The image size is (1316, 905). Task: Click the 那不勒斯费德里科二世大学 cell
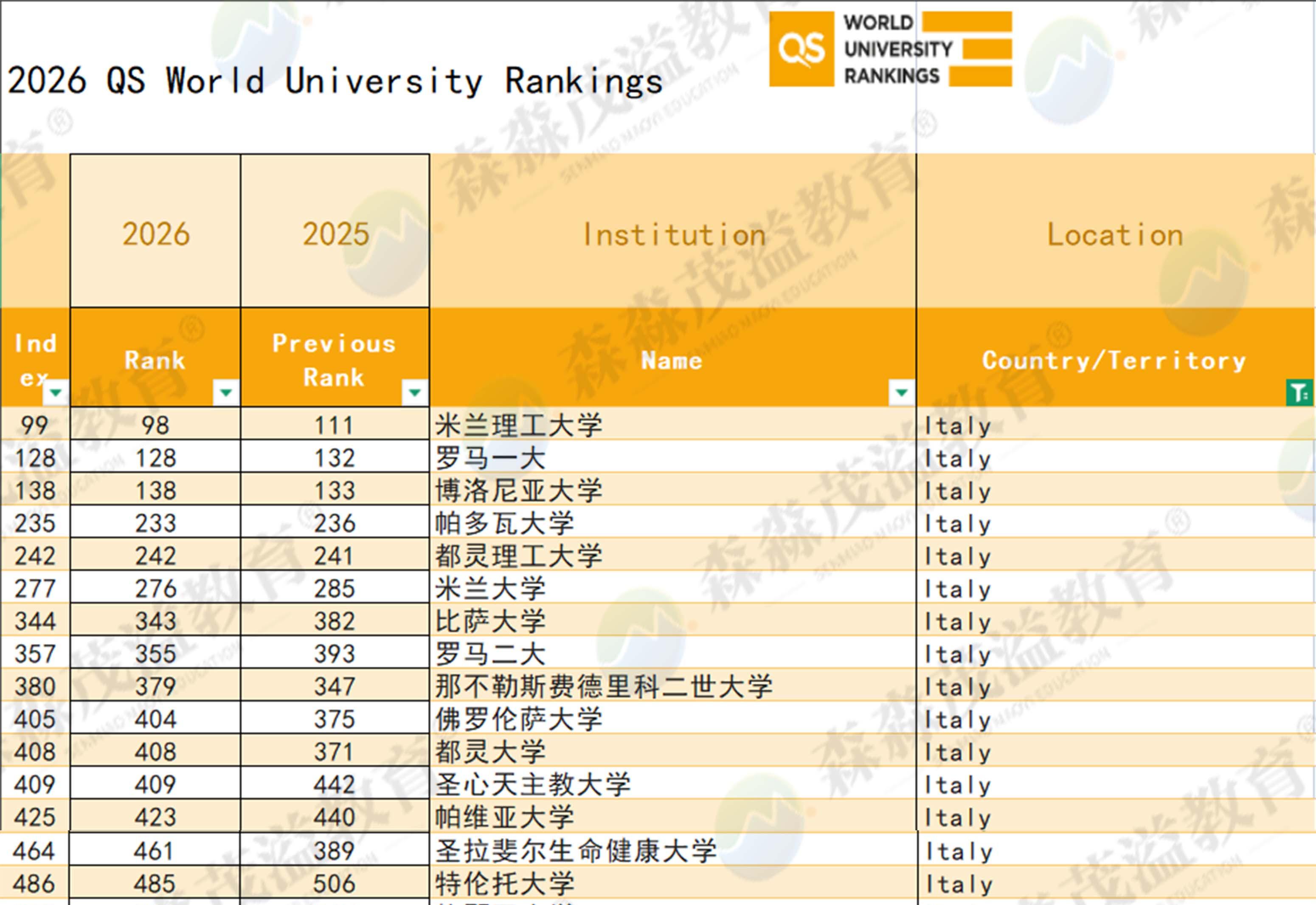(x=603, y=686)
